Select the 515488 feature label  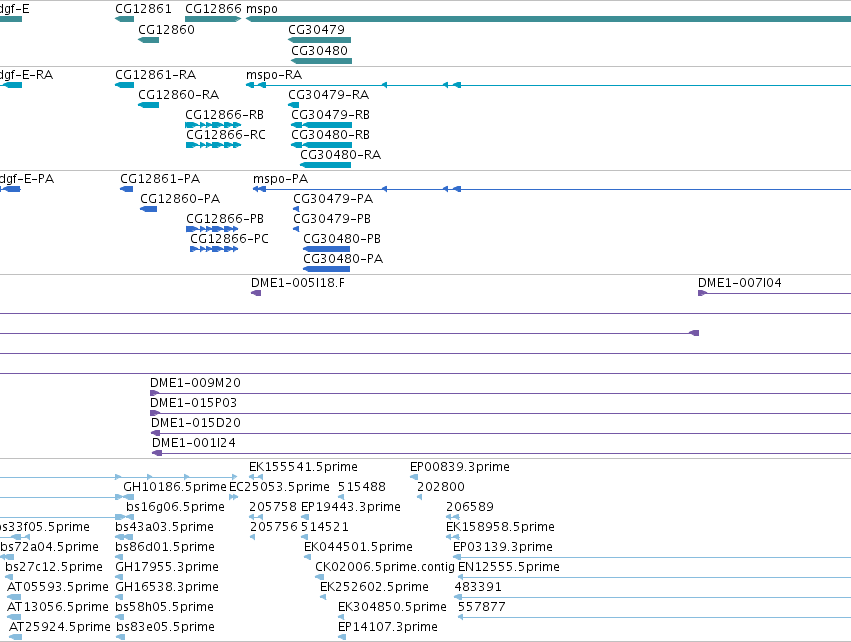(361, 487)
